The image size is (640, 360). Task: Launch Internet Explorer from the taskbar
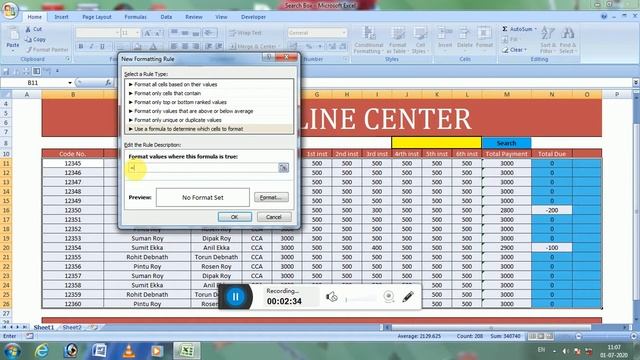(x=42, y=350)
